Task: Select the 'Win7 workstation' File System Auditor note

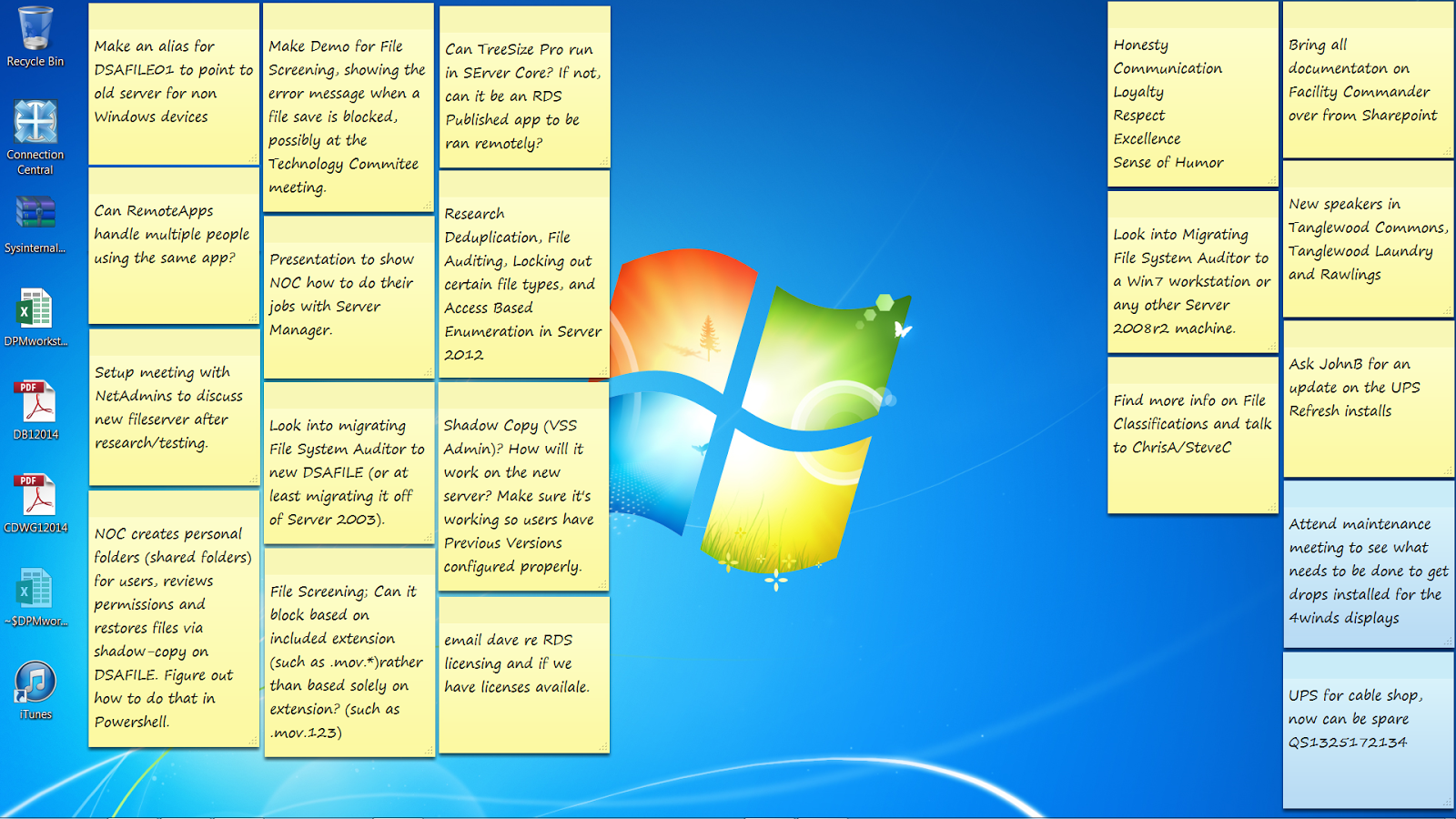Action: point(1193,272)
